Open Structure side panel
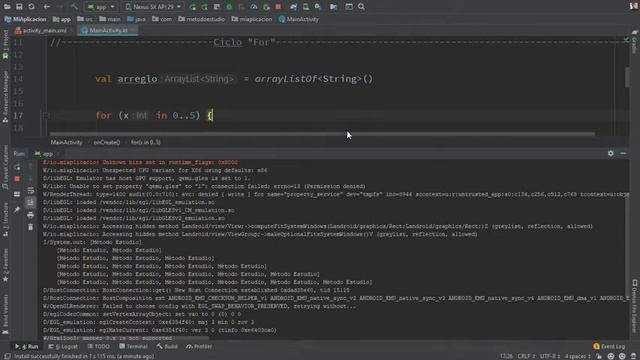Viewport: 640px width, 360px height. (5, 219)
